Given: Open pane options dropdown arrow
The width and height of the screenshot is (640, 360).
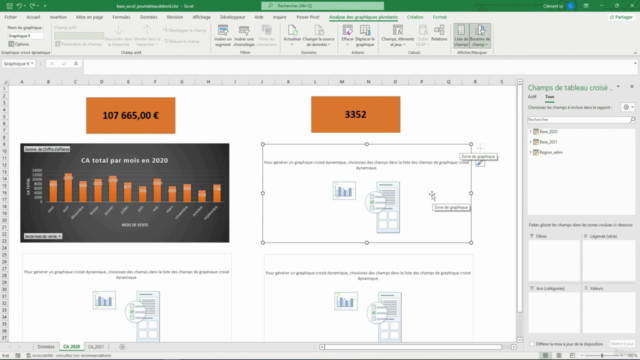Looking at the screenshot, I should tap(618, 87).
